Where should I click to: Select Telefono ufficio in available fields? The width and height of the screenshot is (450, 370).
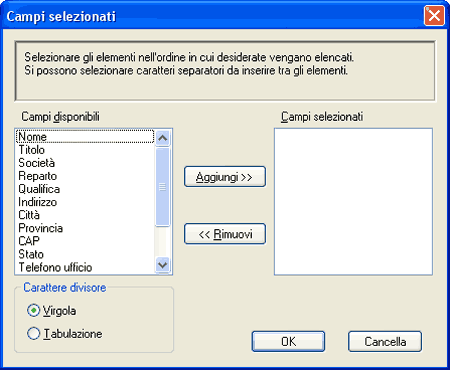pos(85,267)
